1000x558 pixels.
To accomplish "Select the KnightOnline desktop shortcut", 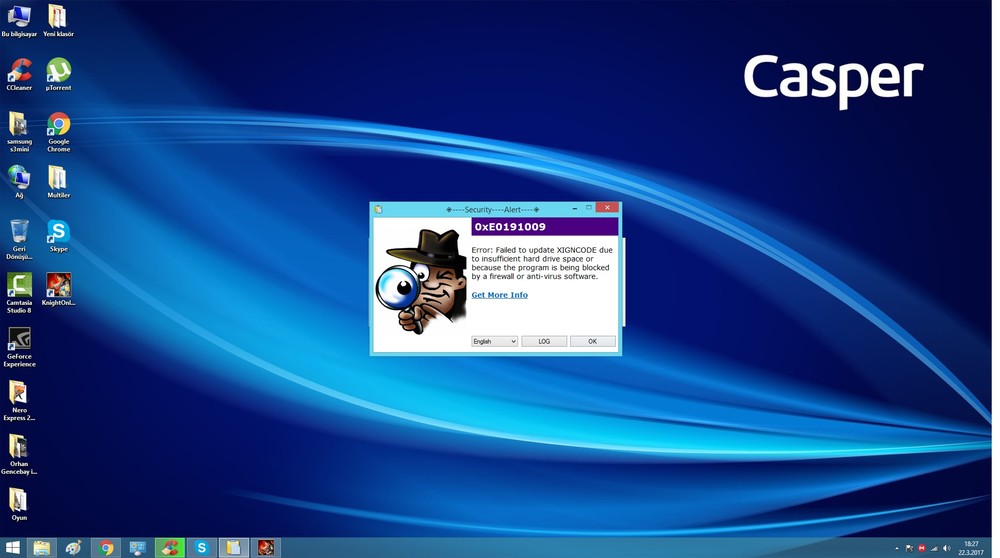I will pyautogui.click(x=58, y=290).
